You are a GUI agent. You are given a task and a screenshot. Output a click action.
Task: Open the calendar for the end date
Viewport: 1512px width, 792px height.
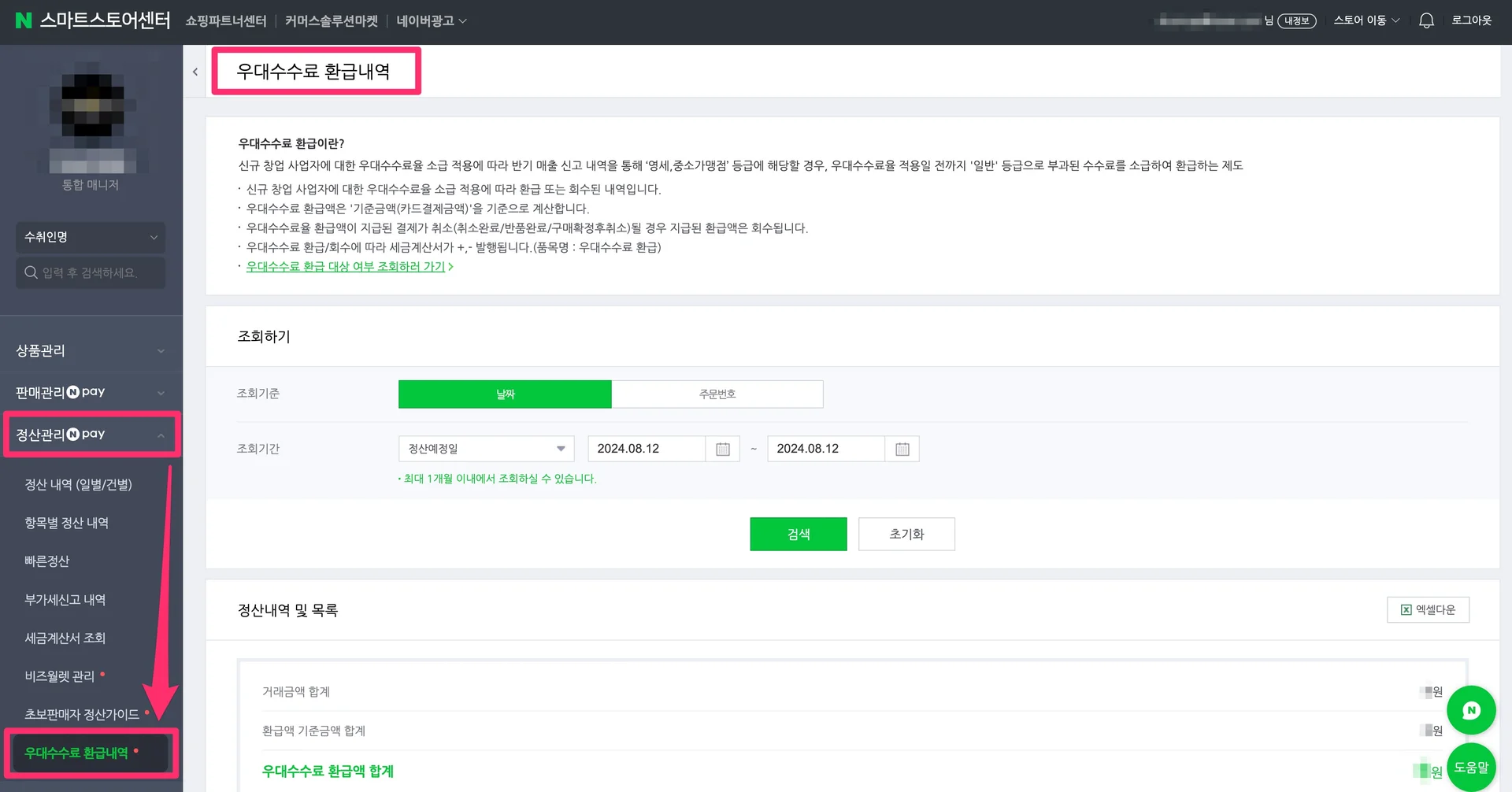click(902, 448)
